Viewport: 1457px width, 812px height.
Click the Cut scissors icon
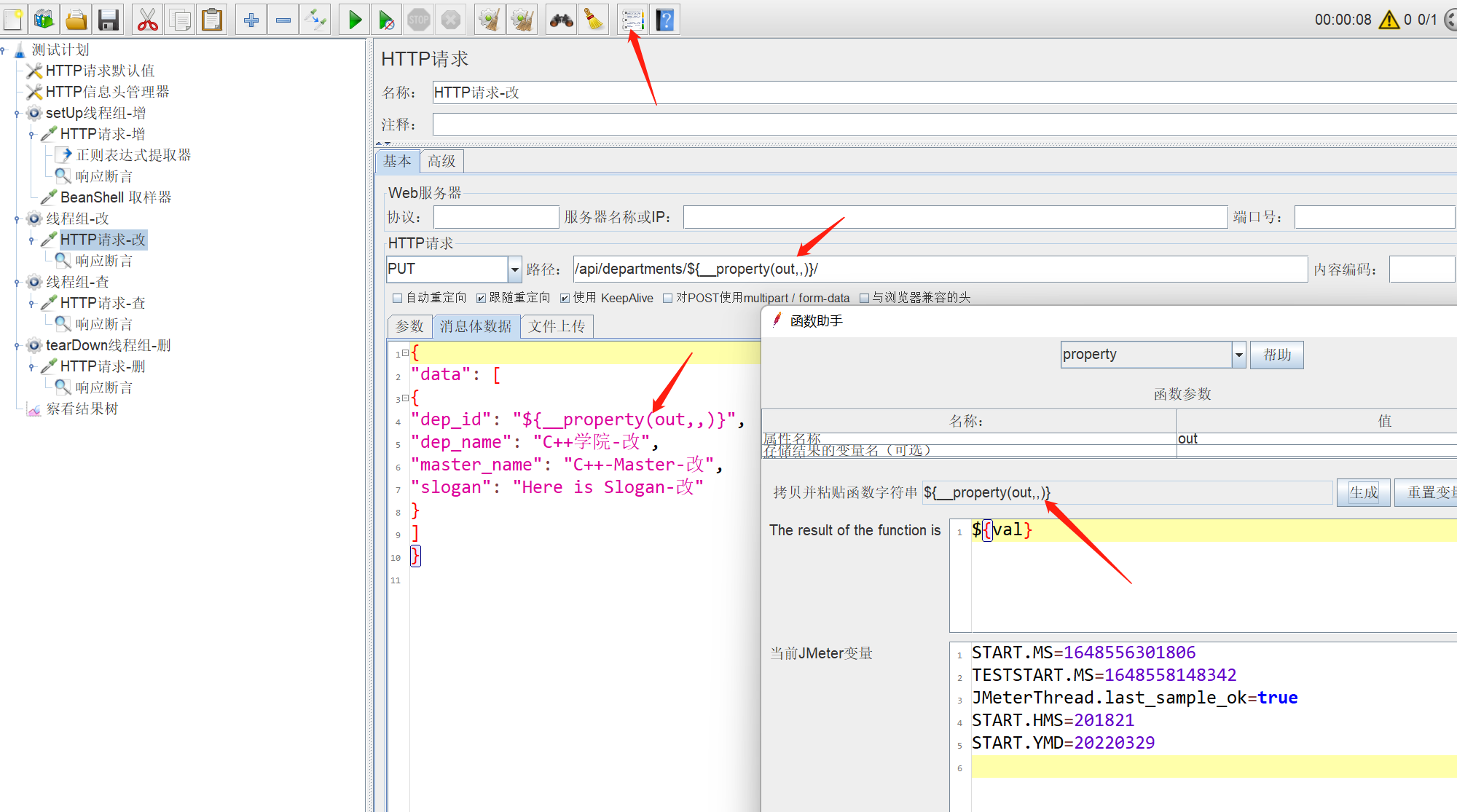click(x=148, y=20)
